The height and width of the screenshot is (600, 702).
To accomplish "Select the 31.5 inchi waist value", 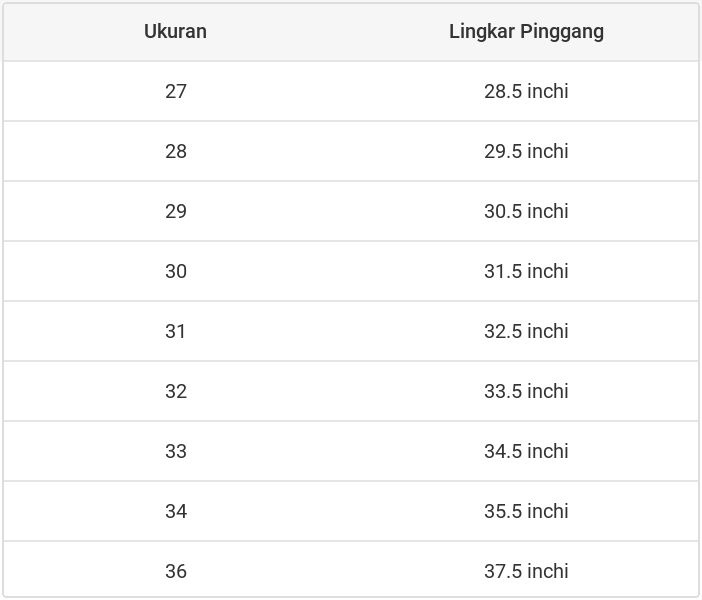I will pos(526,271).
